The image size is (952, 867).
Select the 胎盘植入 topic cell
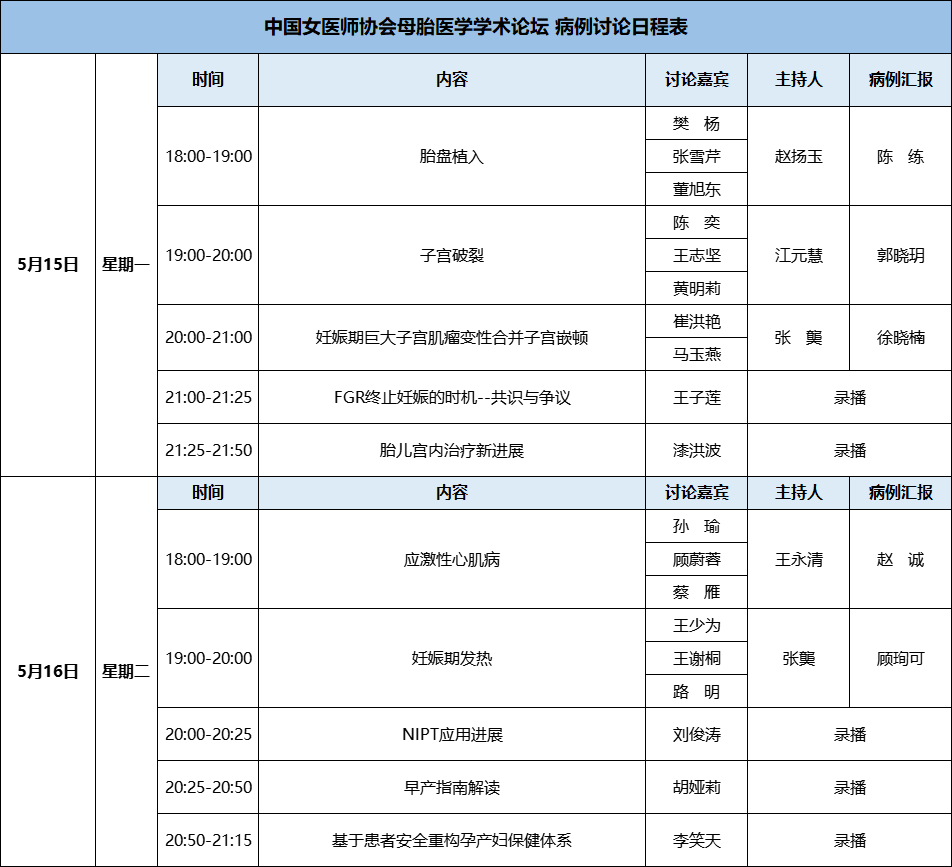click(452, 157)
